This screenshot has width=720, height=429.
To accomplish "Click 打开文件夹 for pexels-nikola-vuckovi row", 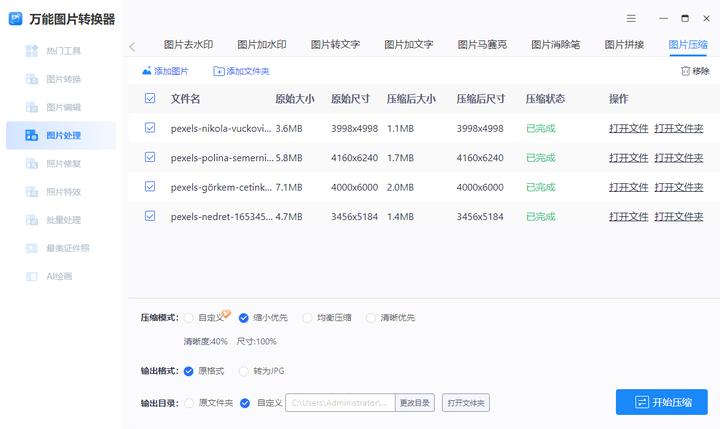I will 679,128.
